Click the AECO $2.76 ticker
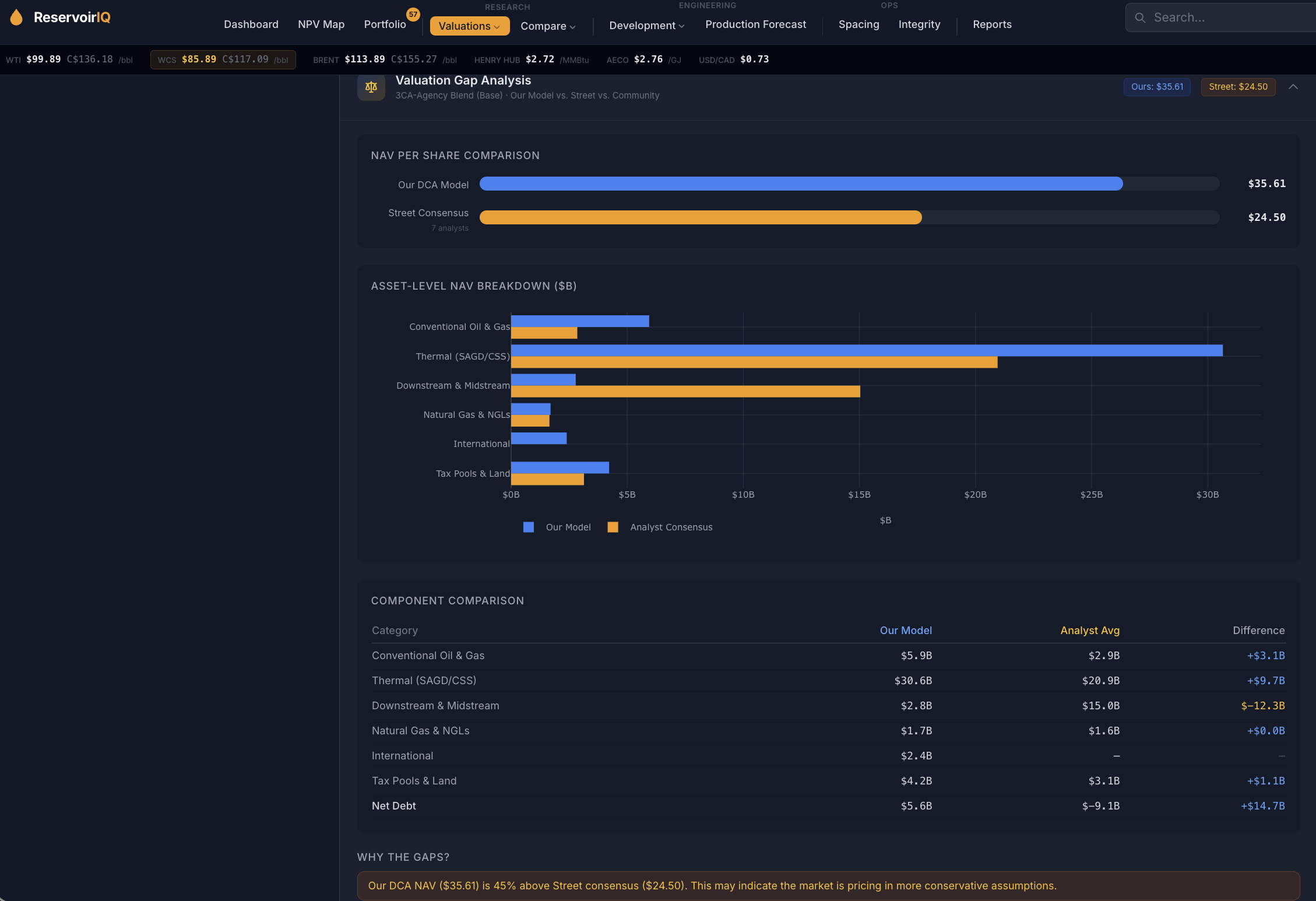 pyautogui.click(x=643, y=59)
